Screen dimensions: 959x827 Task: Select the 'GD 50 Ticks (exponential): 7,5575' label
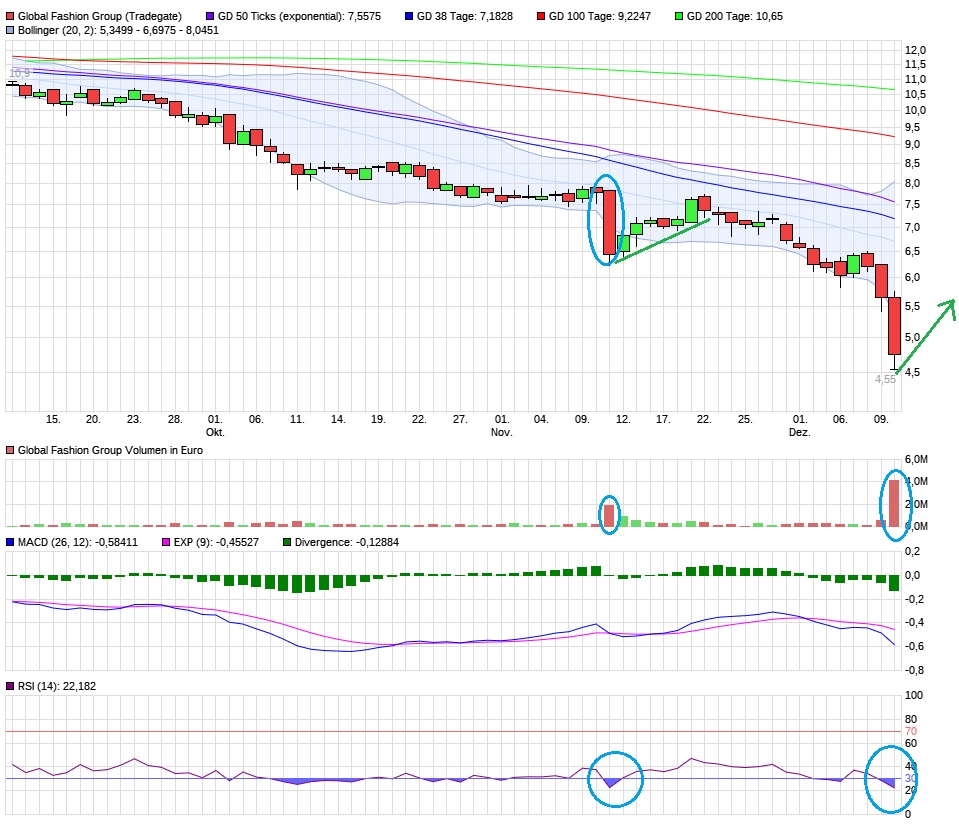299,17
